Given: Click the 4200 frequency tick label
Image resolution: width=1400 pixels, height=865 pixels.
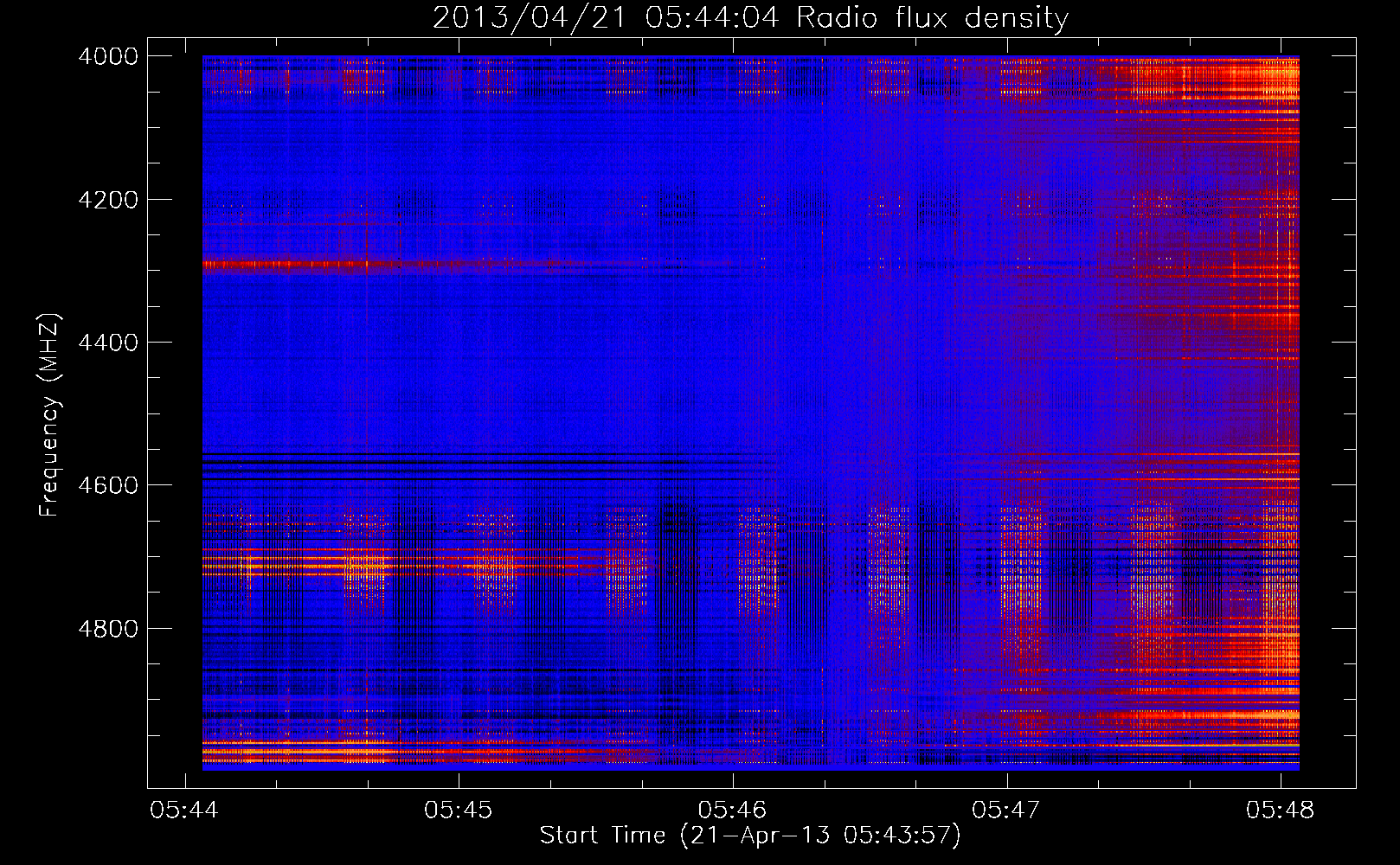Looking at the screenshot, I should [107, 200].
